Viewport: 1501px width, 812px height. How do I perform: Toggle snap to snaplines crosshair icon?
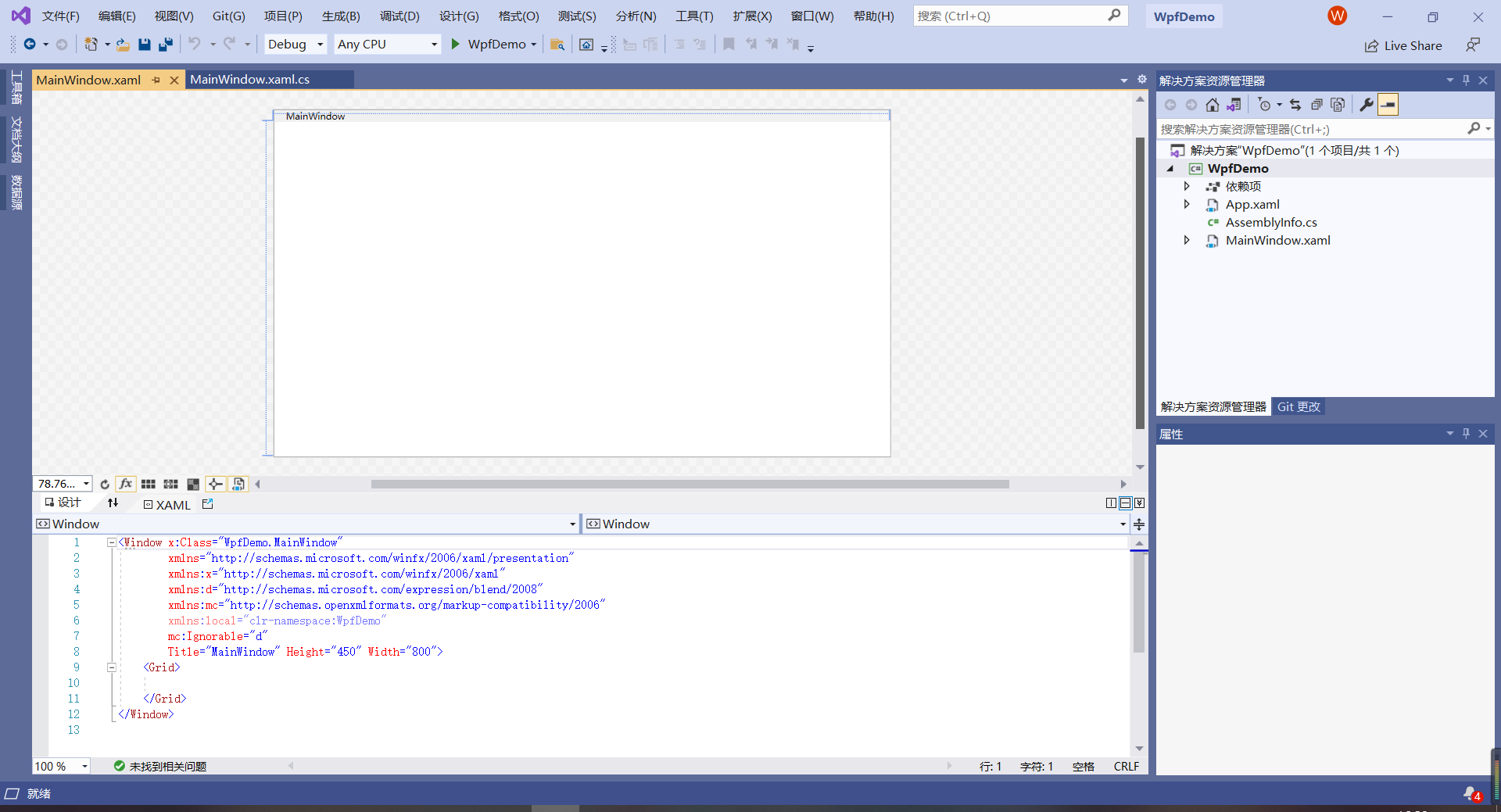(216, 485)
